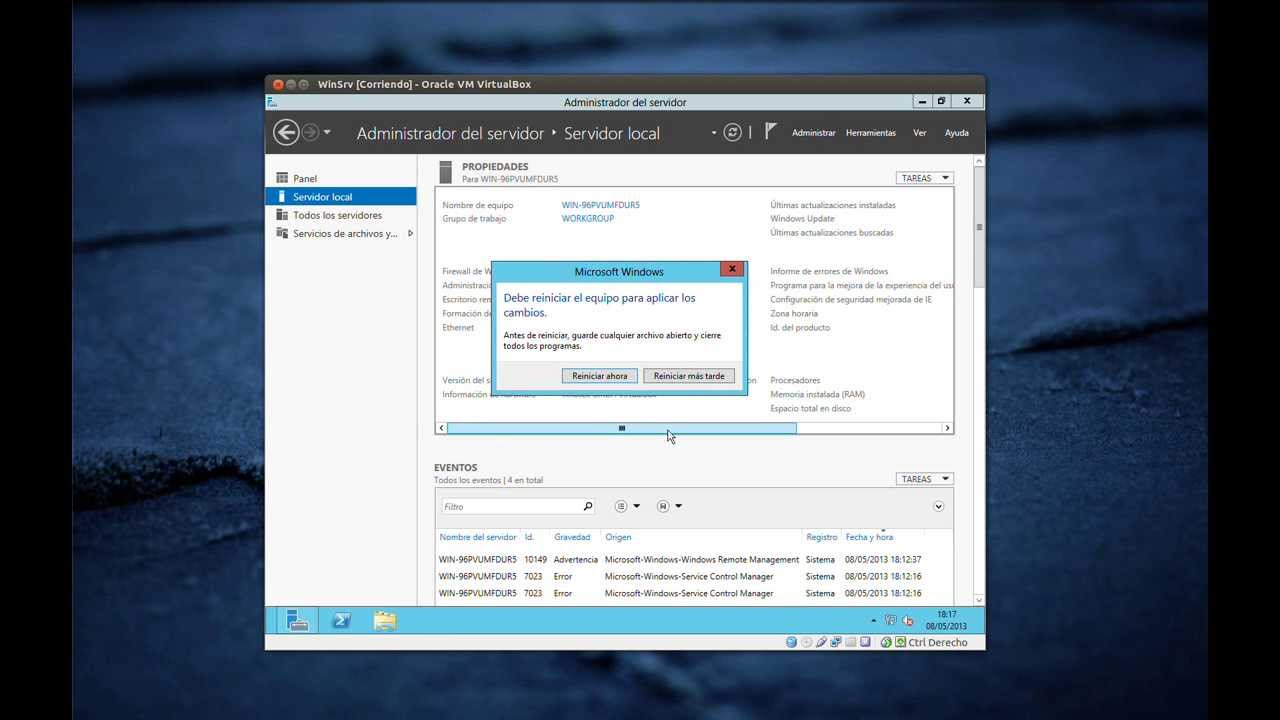Click the Advertencia severity cell
The image size is (1280, 720).
(576, 560)
